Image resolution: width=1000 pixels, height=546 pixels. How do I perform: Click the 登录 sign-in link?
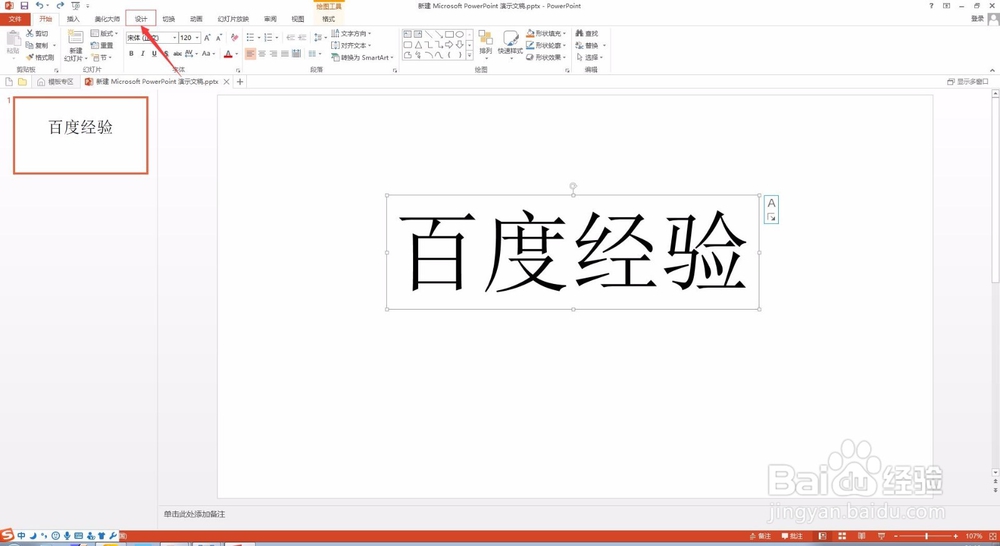pyautogui.click(x=978, y=19)
